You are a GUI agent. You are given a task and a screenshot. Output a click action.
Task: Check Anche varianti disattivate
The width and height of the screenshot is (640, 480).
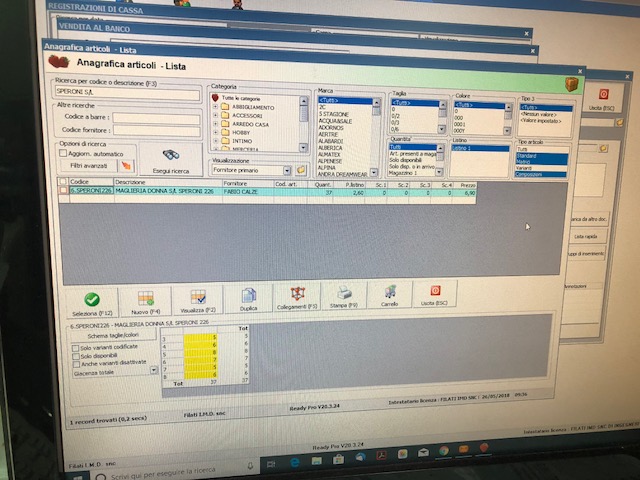(x=76, y=364)
